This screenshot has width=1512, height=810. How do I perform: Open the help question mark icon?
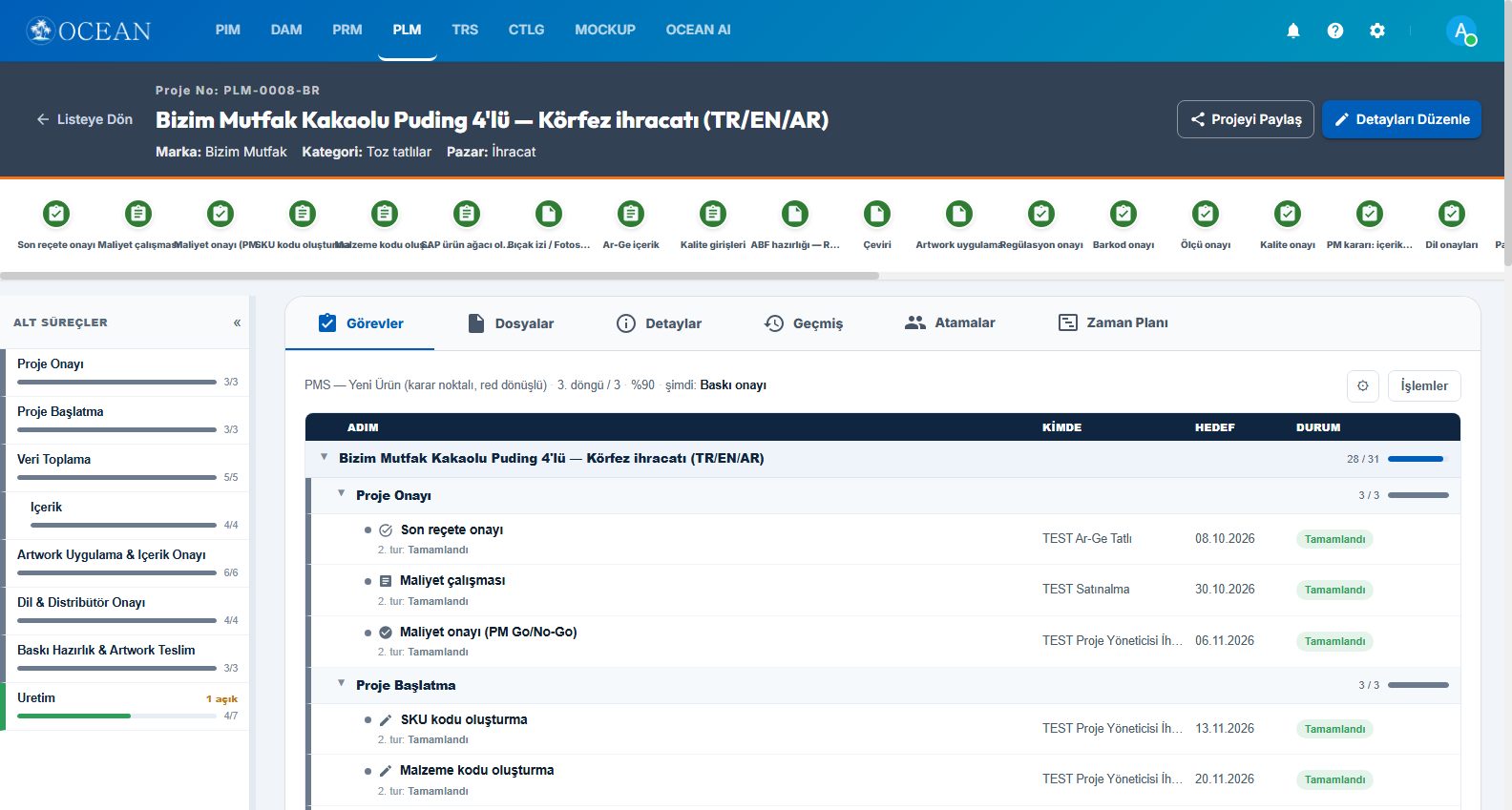point(1335,31)
